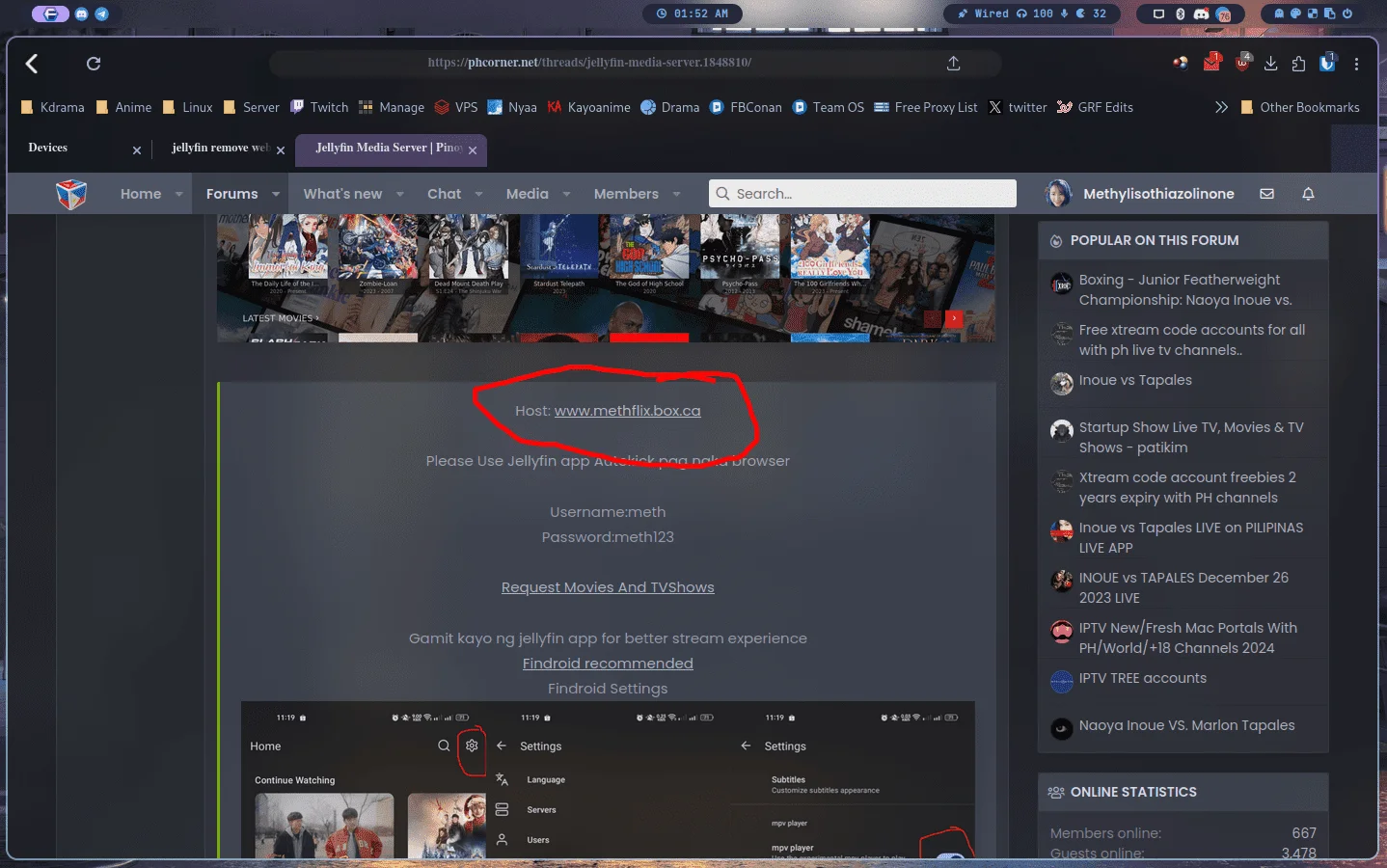This screenshot has width=1387, height=868.
Task: Click the 01:52 AM clock widget
Action: pos(692,14)
